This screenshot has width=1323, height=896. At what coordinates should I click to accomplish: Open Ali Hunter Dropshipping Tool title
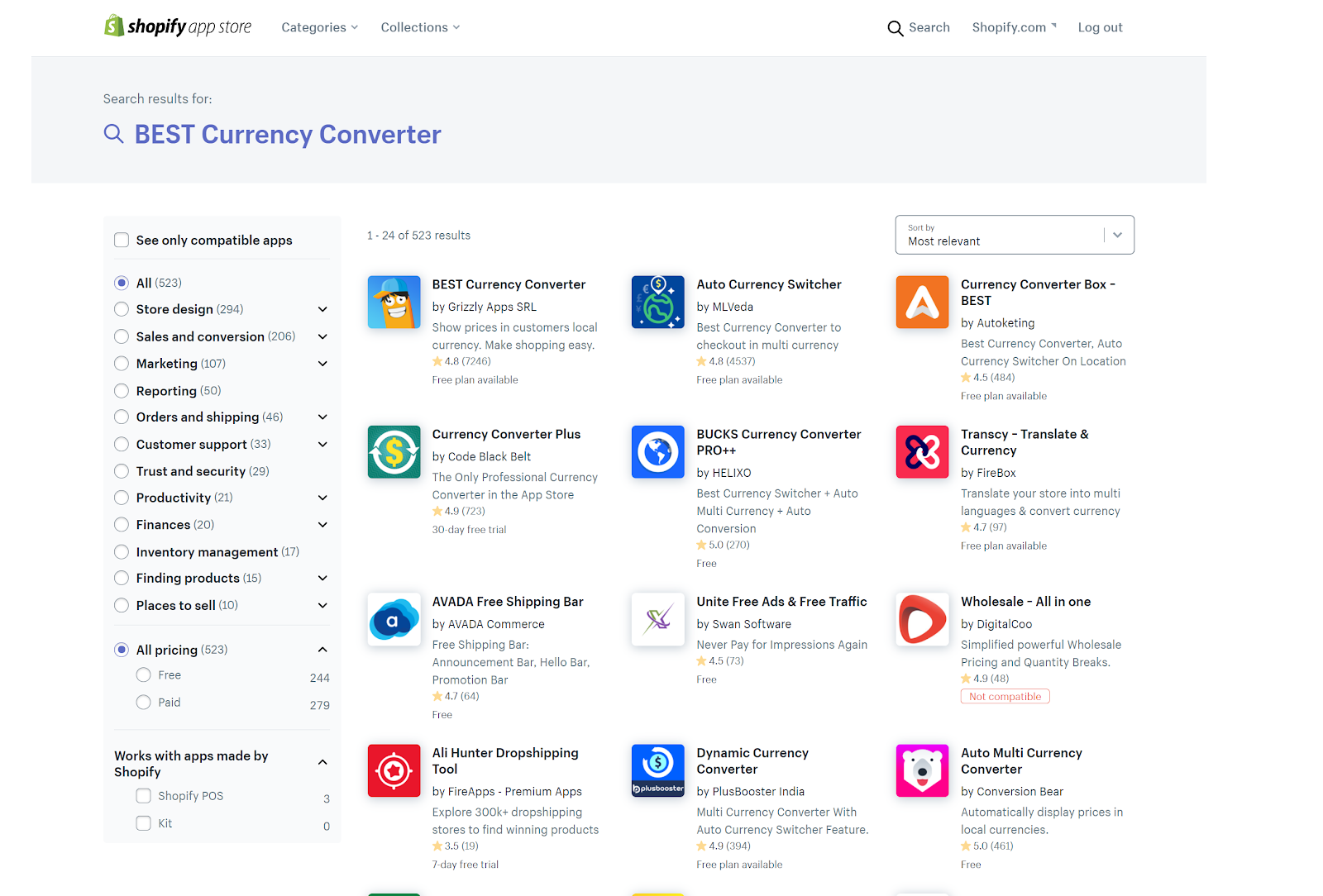point(505,761)
